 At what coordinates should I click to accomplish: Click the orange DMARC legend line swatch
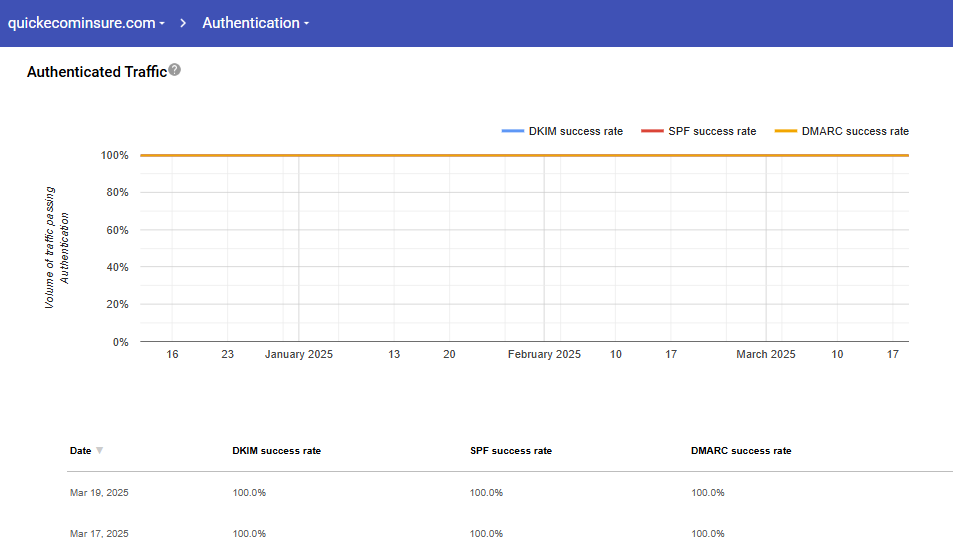(786, 131)
